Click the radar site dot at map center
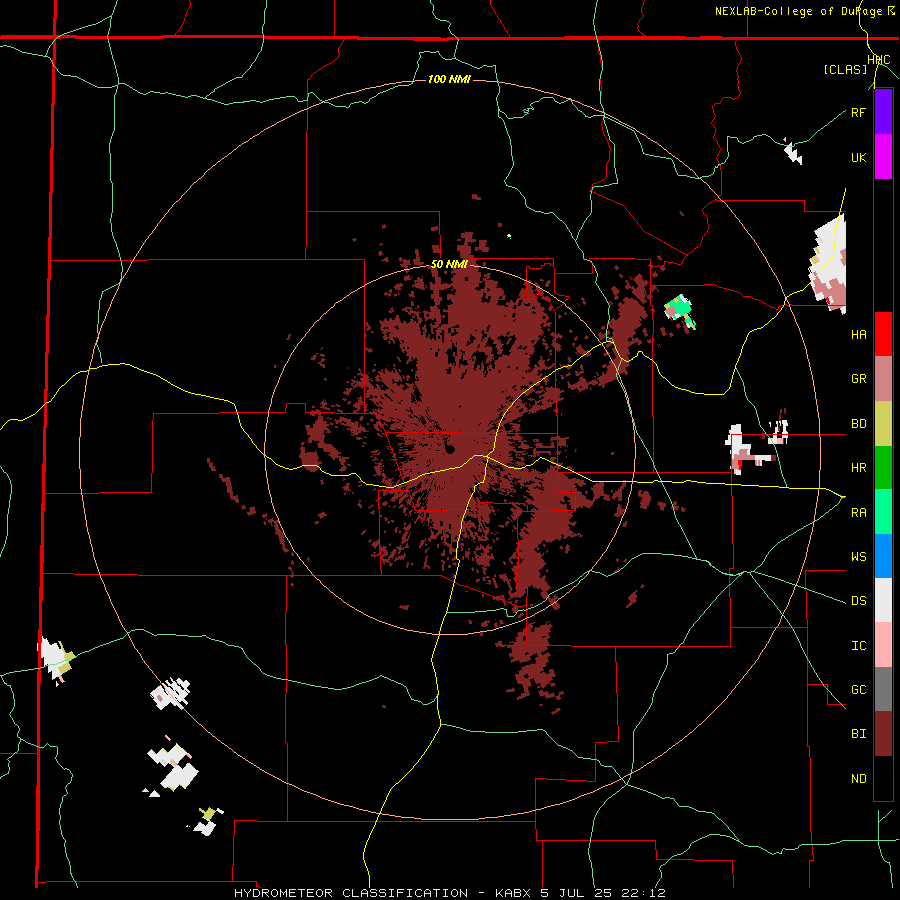900x900 pixels. (450, 448)
